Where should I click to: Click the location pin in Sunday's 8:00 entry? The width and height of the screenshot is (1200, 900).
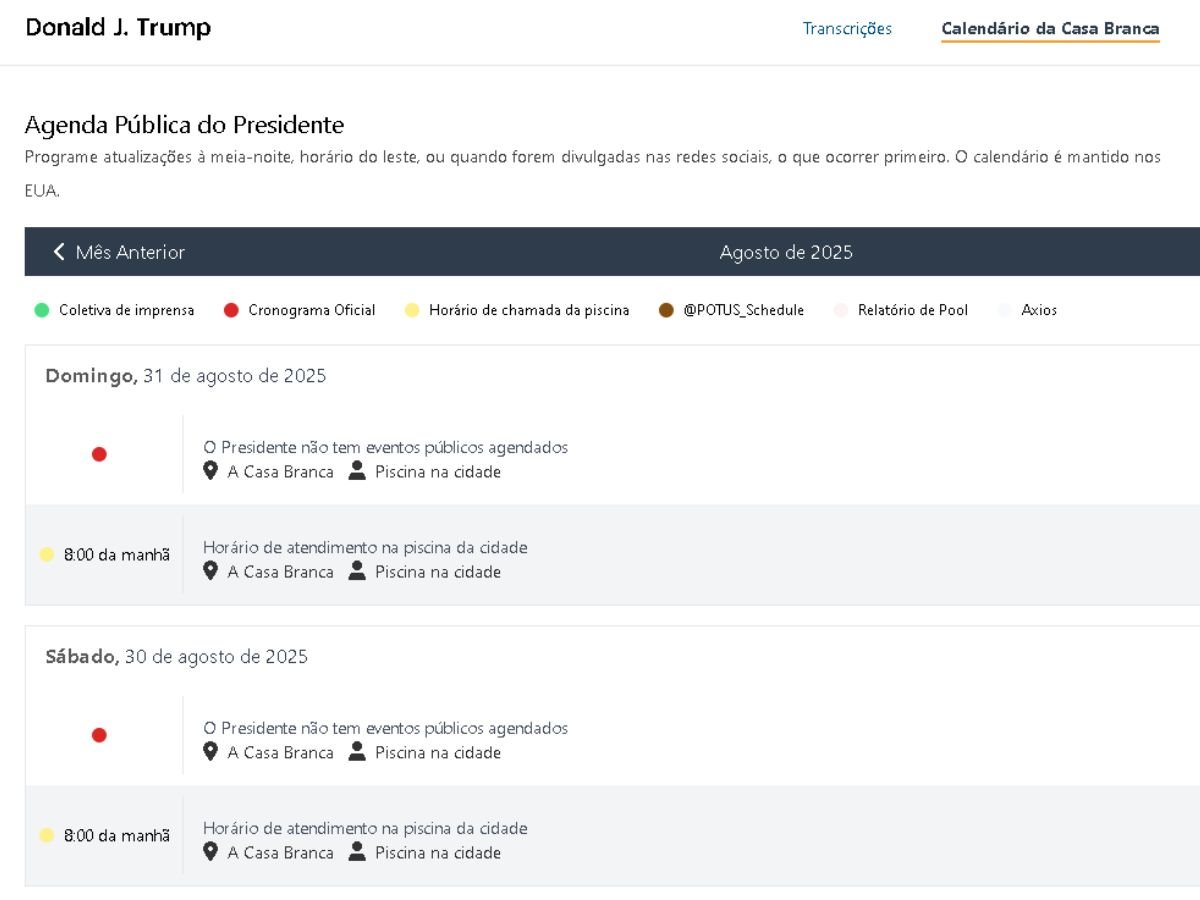click(x=210, y=571)
